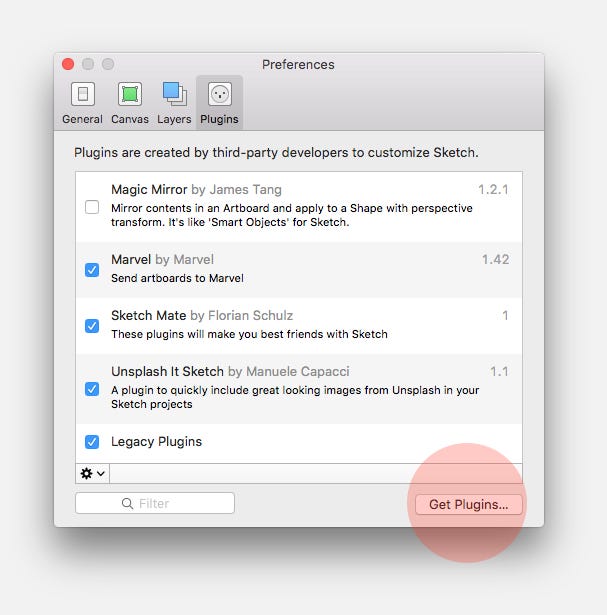The height and width of the screenshot is (615, 607).
Task: Close the Preferences window with red button
Action: point(68,64)
